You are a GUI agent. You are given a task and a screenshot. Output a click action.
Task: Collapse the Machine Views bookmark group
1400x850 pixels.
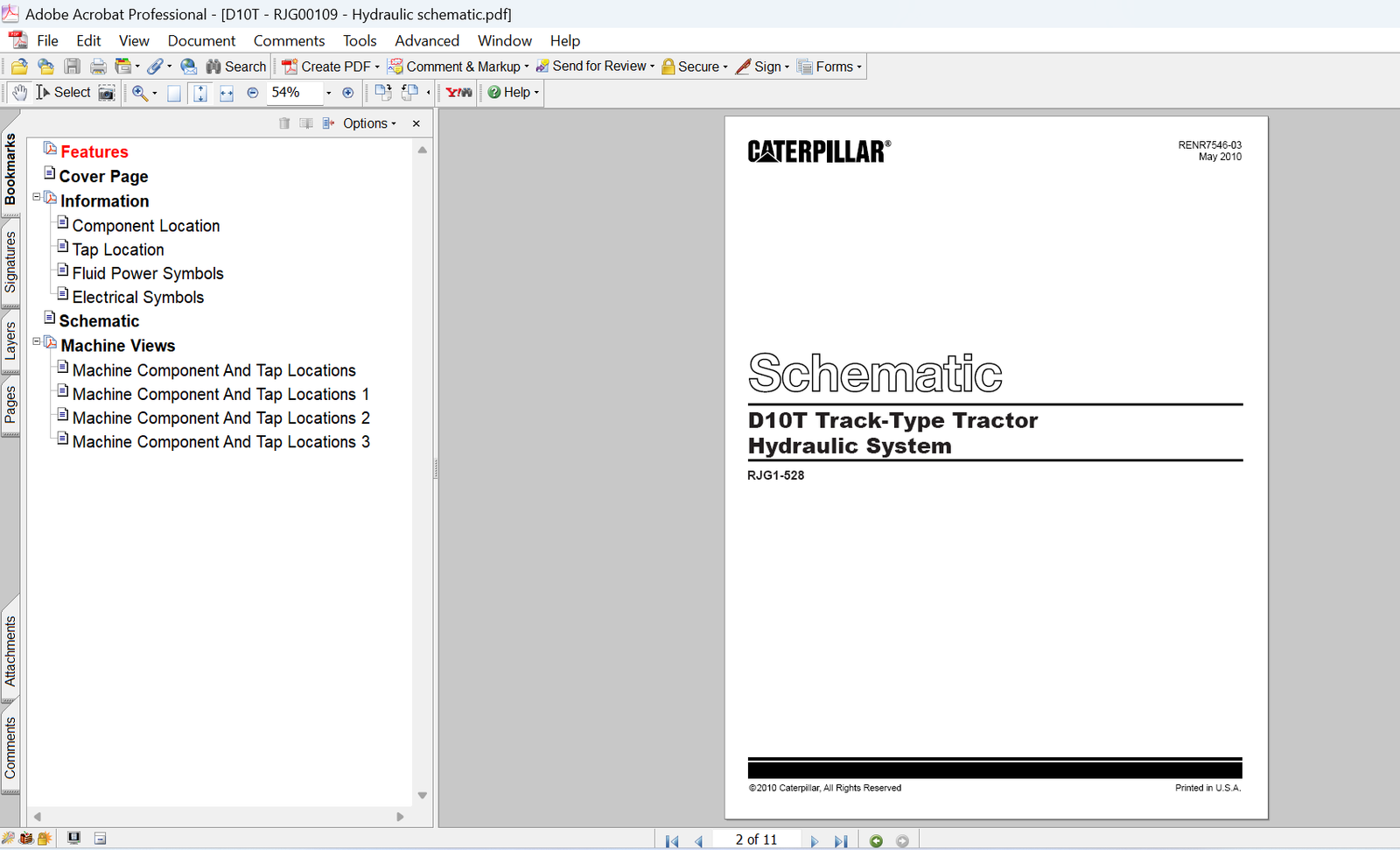point(37,341)
